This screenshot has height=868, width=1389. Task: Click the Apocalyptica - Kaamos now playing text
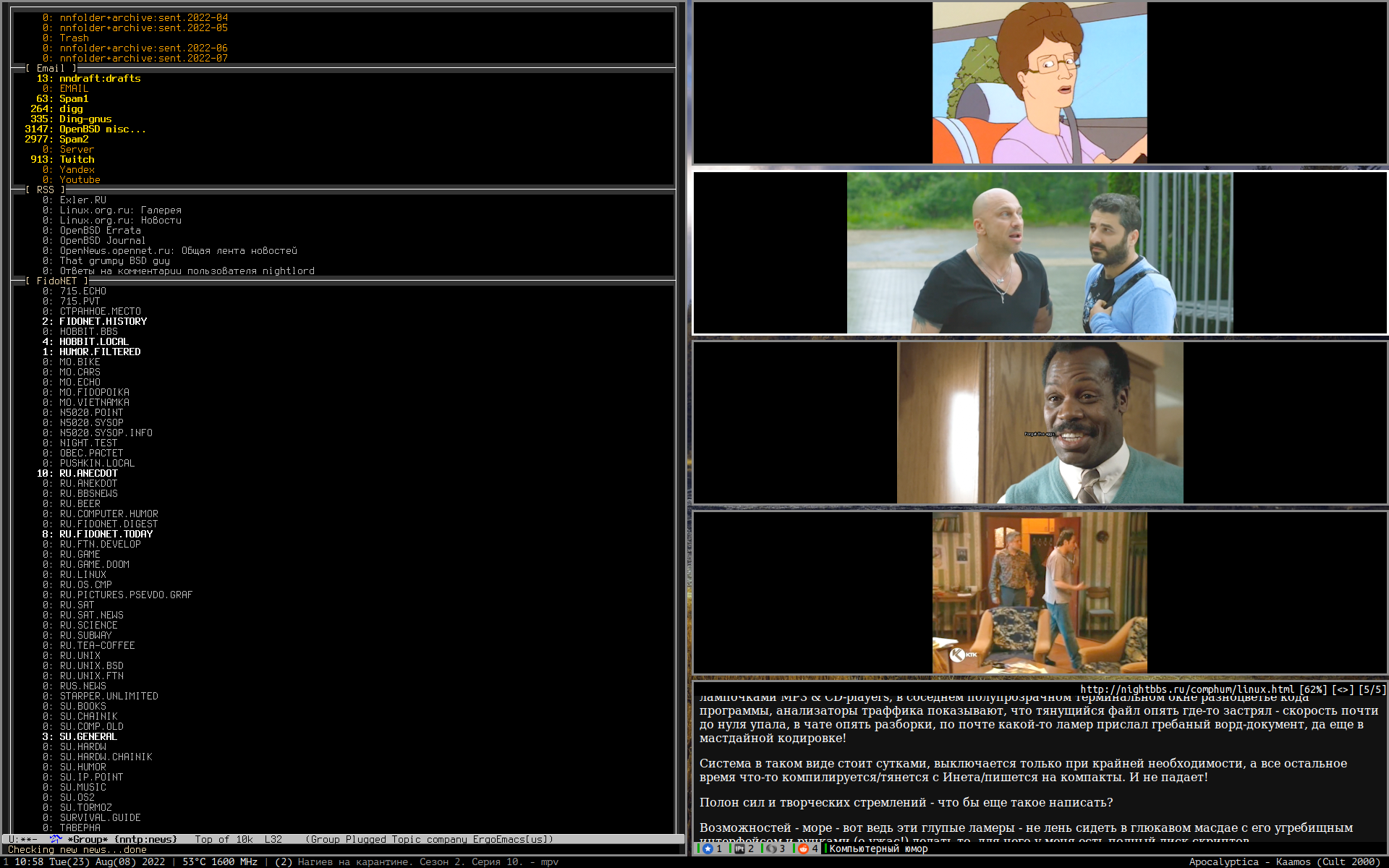point(1285,861)
